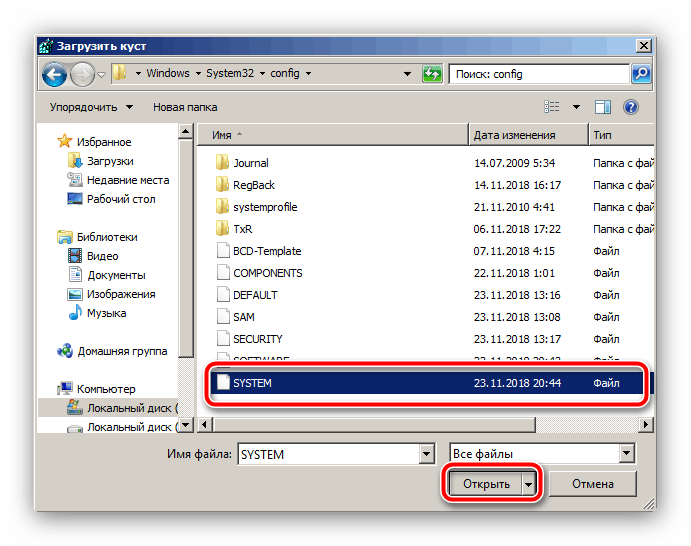
Task: Click the config breadcrumb segment
Action: [285, 73]
